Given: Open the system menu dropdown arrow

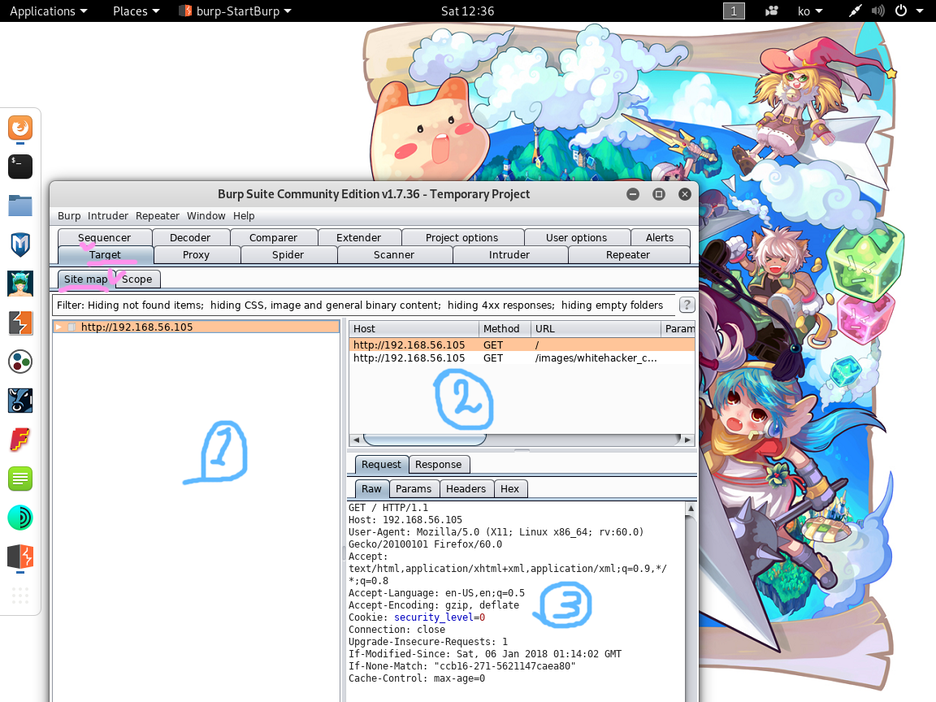Looking at the screenshot, I should pos(919,11).
